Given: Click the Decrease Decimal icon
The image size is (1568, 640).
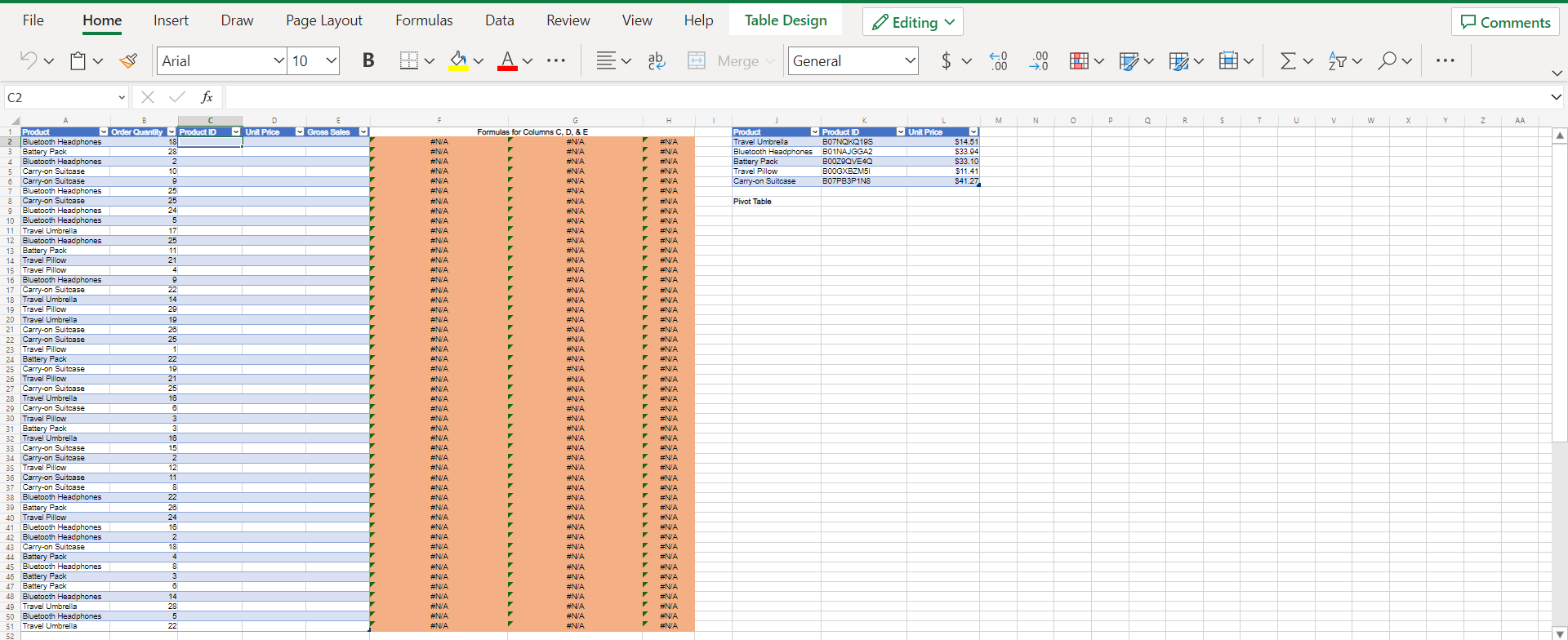Looking at the screenshot, I should click(998, 60).
